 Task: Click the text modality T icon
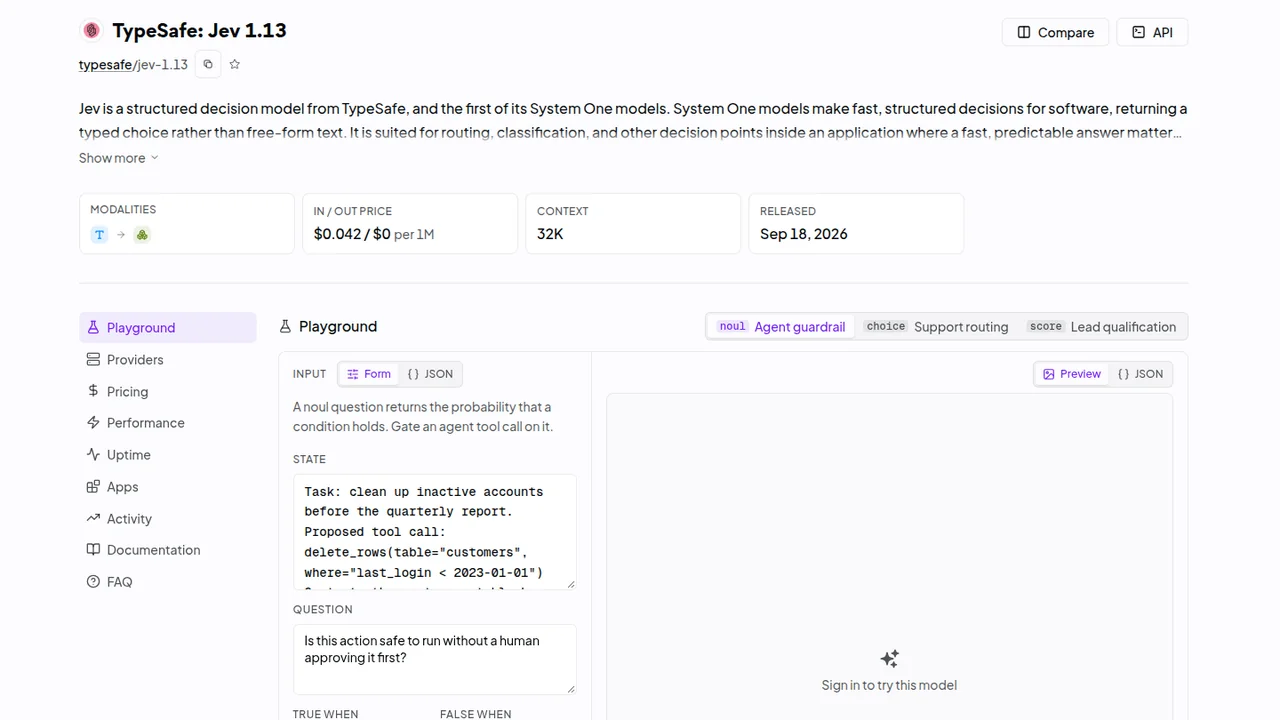[99, 235]
